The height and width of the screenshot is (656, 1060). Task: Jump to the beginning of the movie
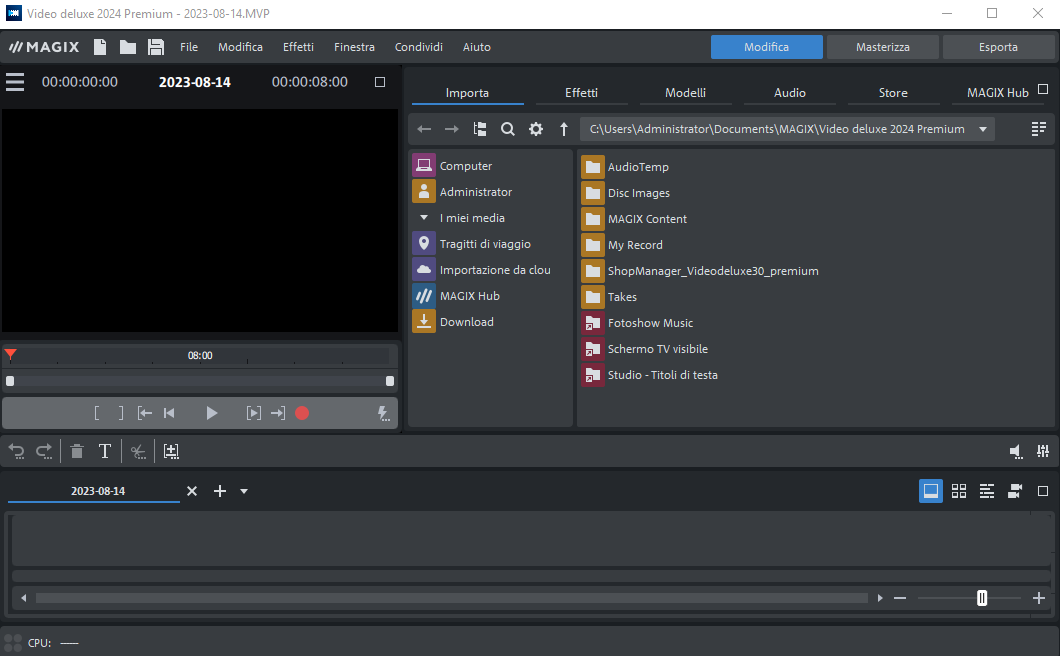tap(169, 413)
